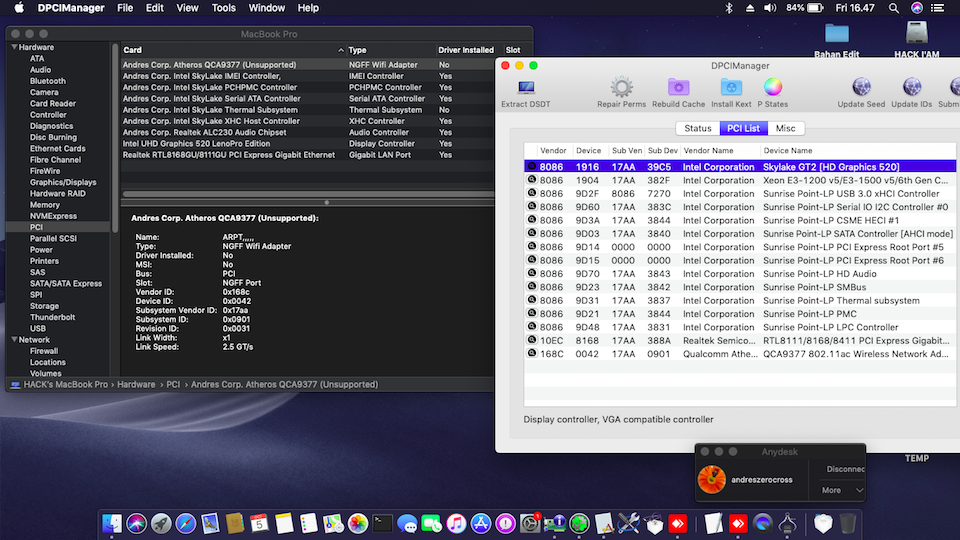Image resolution: width=960 pixels, height=540 pixels.
Task: Open the More dropdown in Anydesk
Action: click(842, 490)
